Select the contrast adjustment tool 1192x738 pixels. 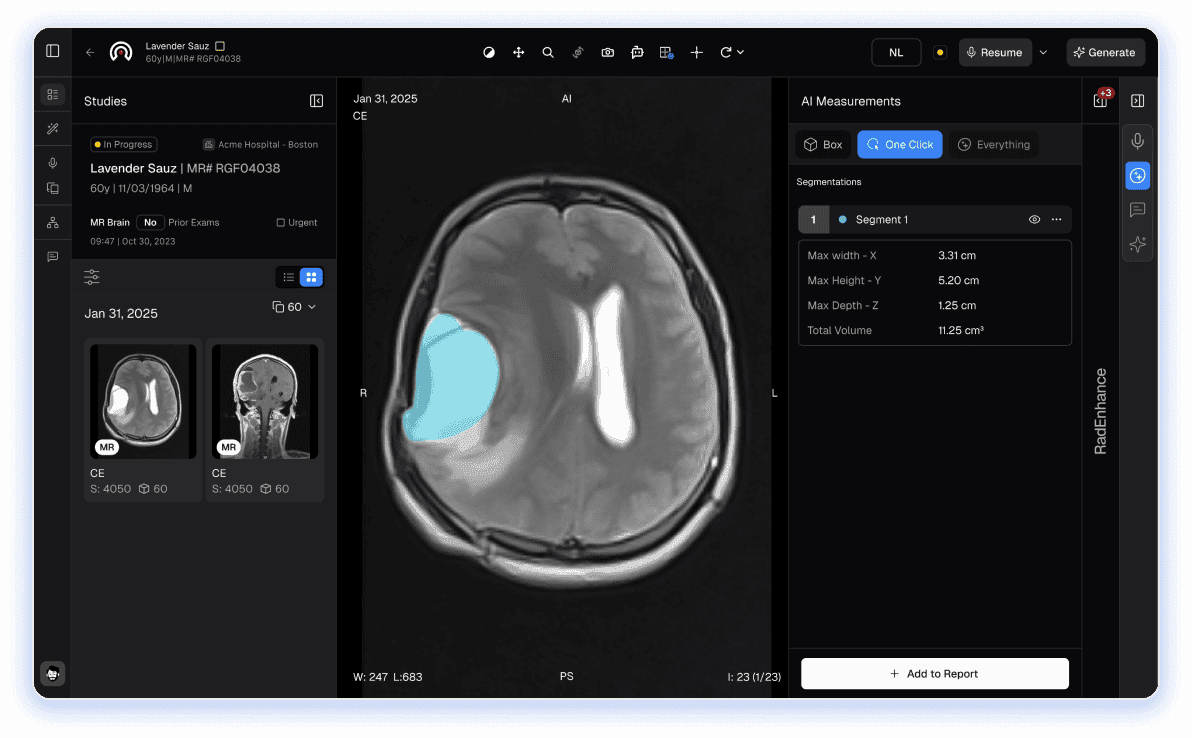pos(489,52)
